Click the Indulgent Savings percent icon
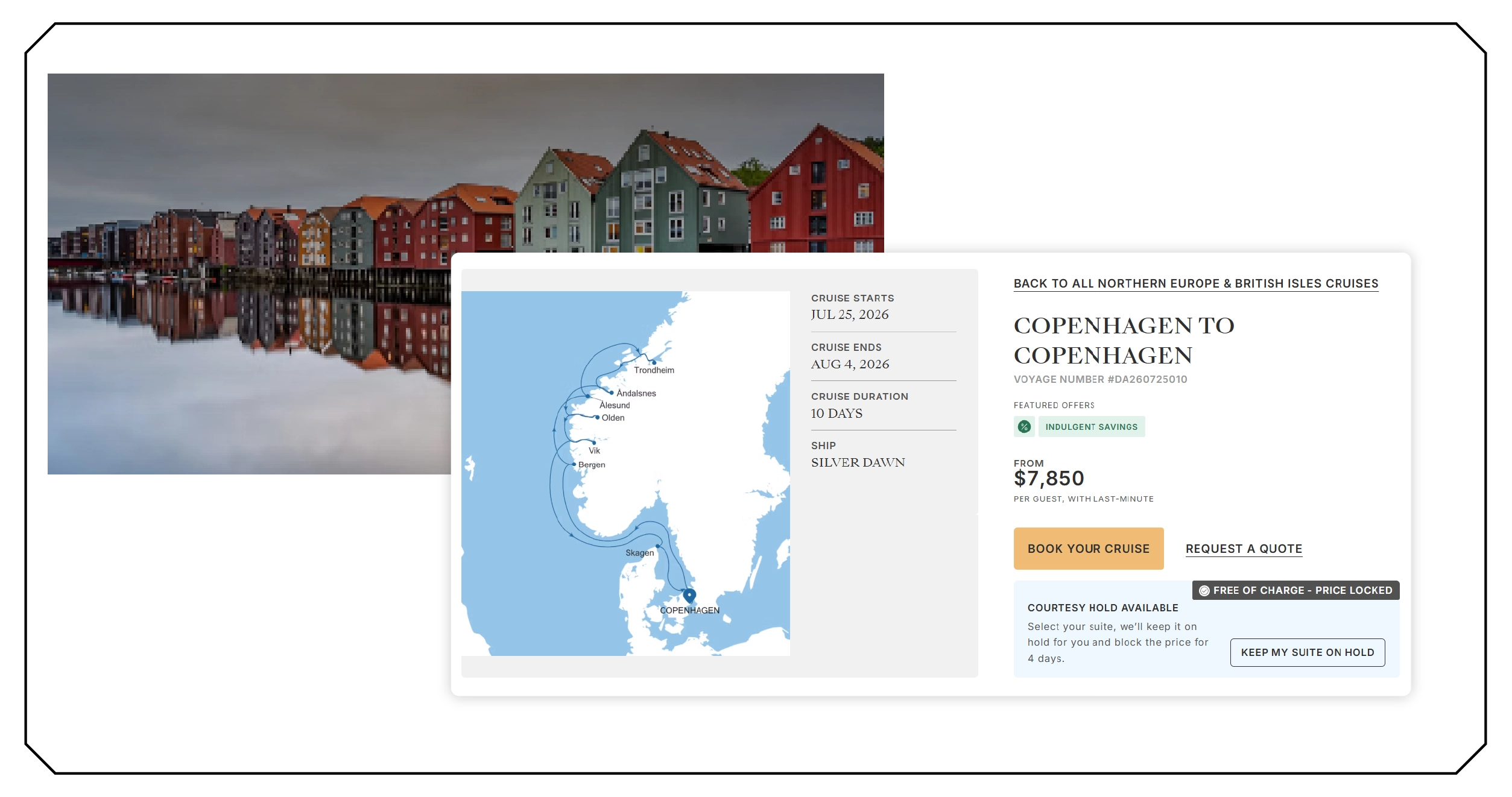 (x=1024, y=426)
